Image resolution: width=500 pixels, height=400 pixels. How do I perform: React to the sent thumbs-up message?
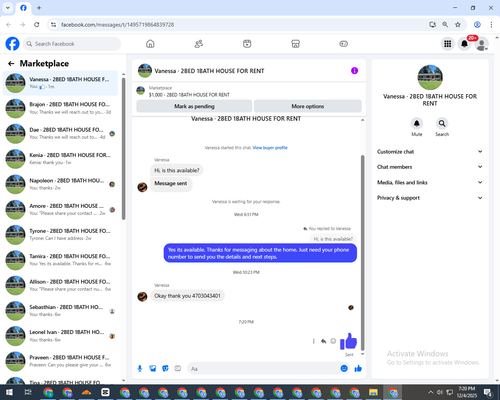point(333,341)
